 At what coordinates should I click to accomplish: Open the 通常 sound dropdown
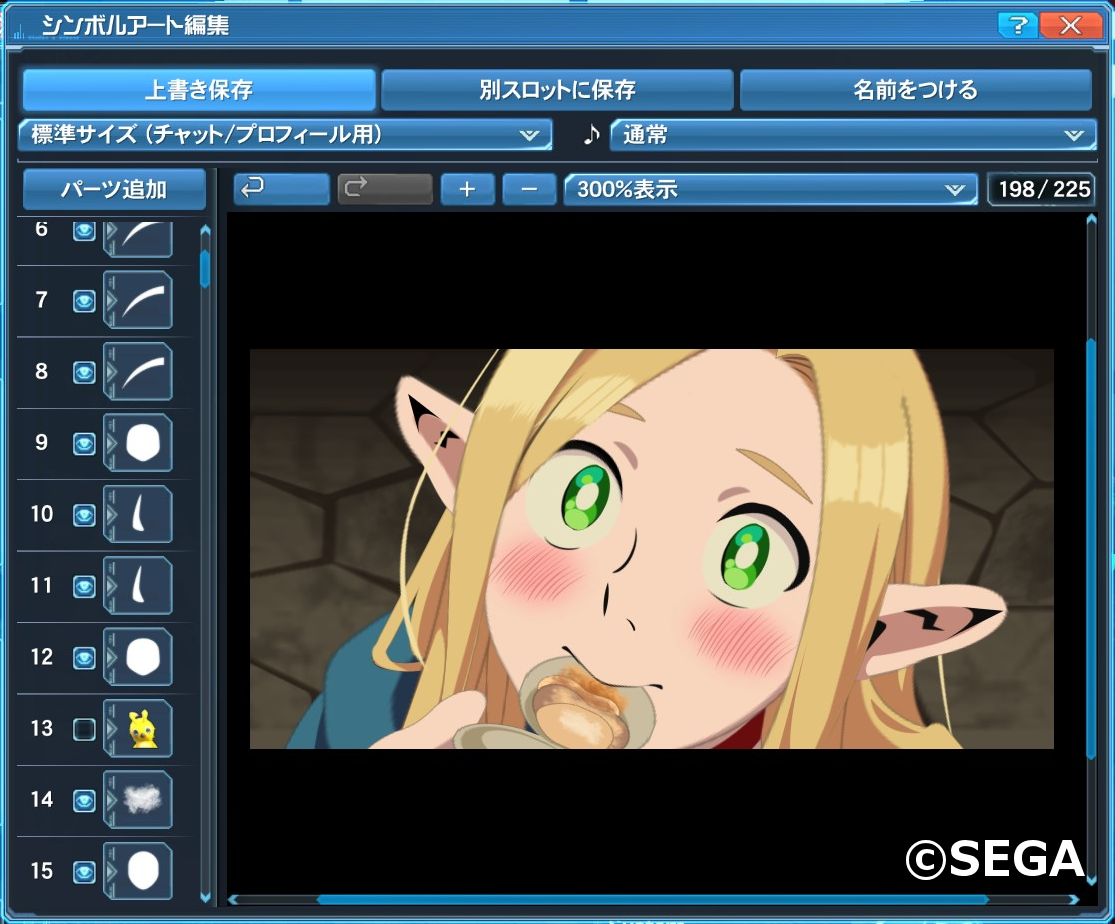pos(853,134)
